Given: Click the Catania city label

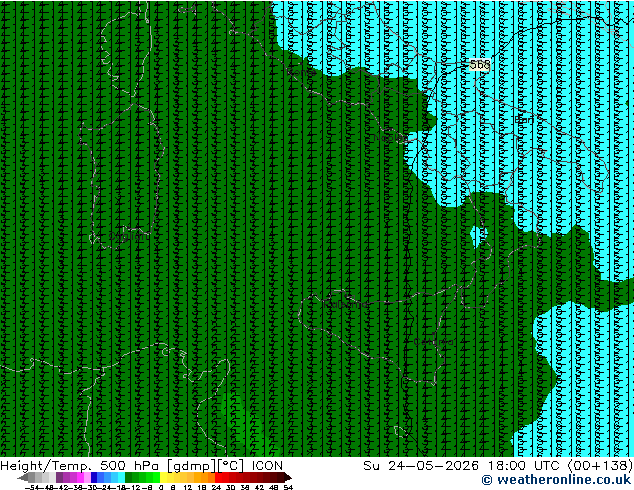Looking at the screenshot, I should [433, 342].
